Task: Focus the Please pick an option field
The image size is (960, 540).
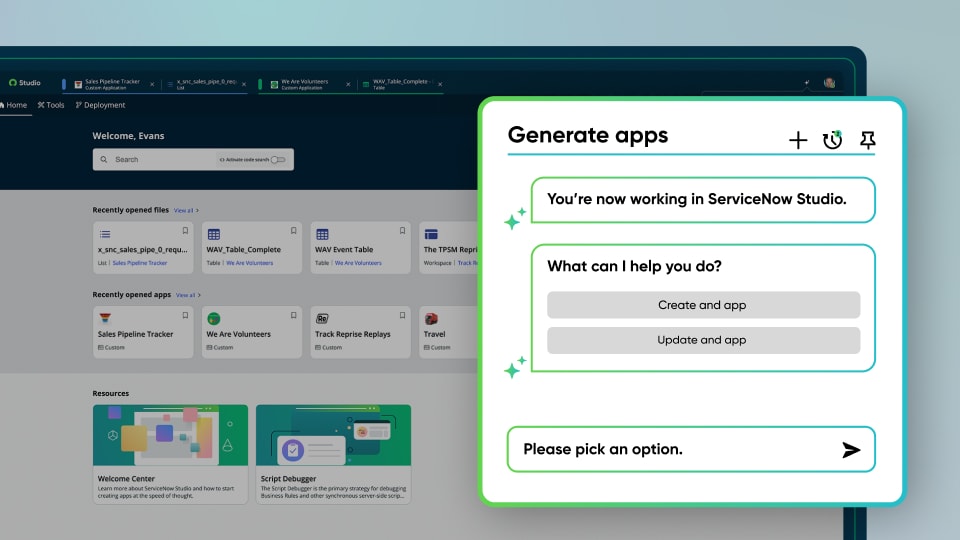Action: click(x=691, y=449)
